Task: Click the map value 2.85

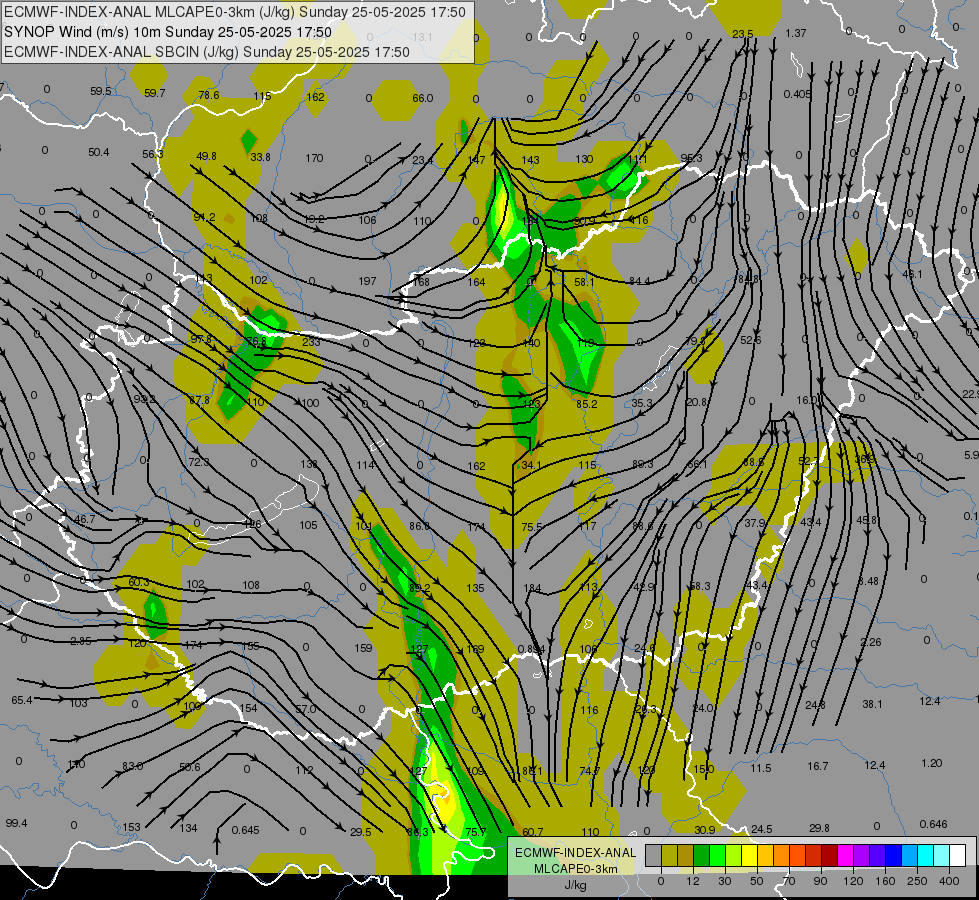Action: [x=81, y=641]
